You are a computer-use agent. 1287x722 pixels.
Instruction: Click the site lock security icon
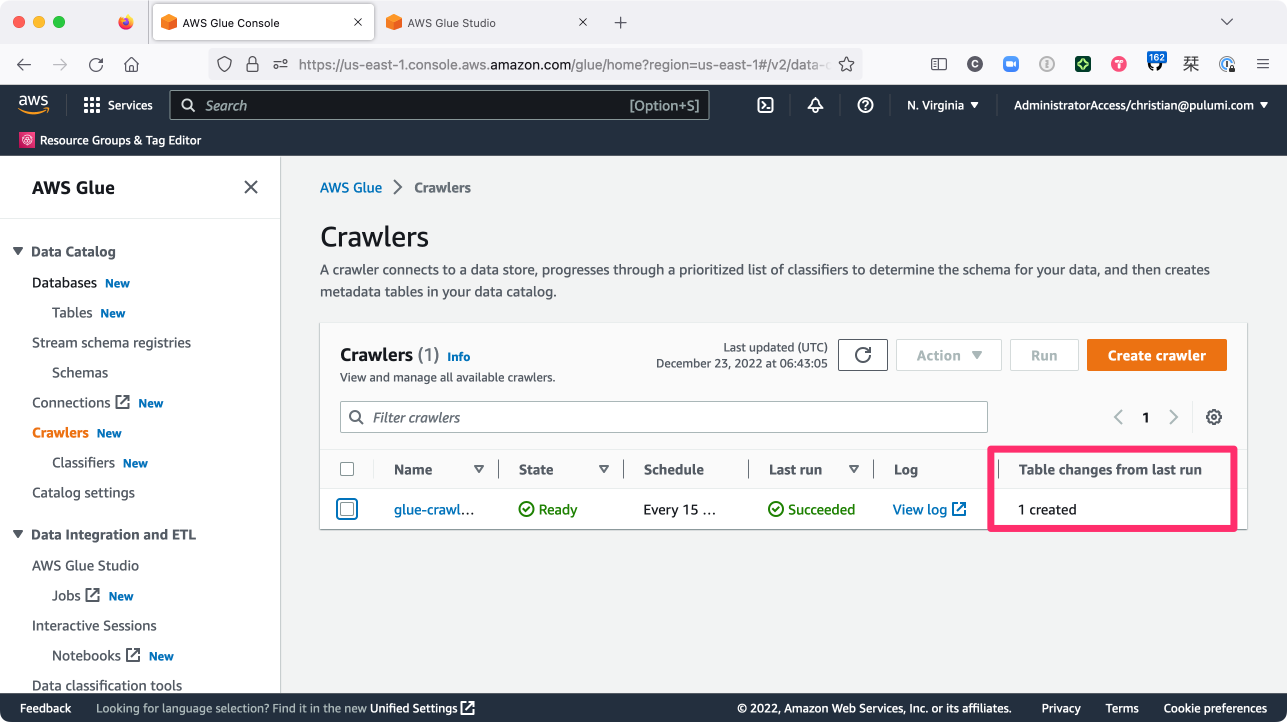click(252, 64)
